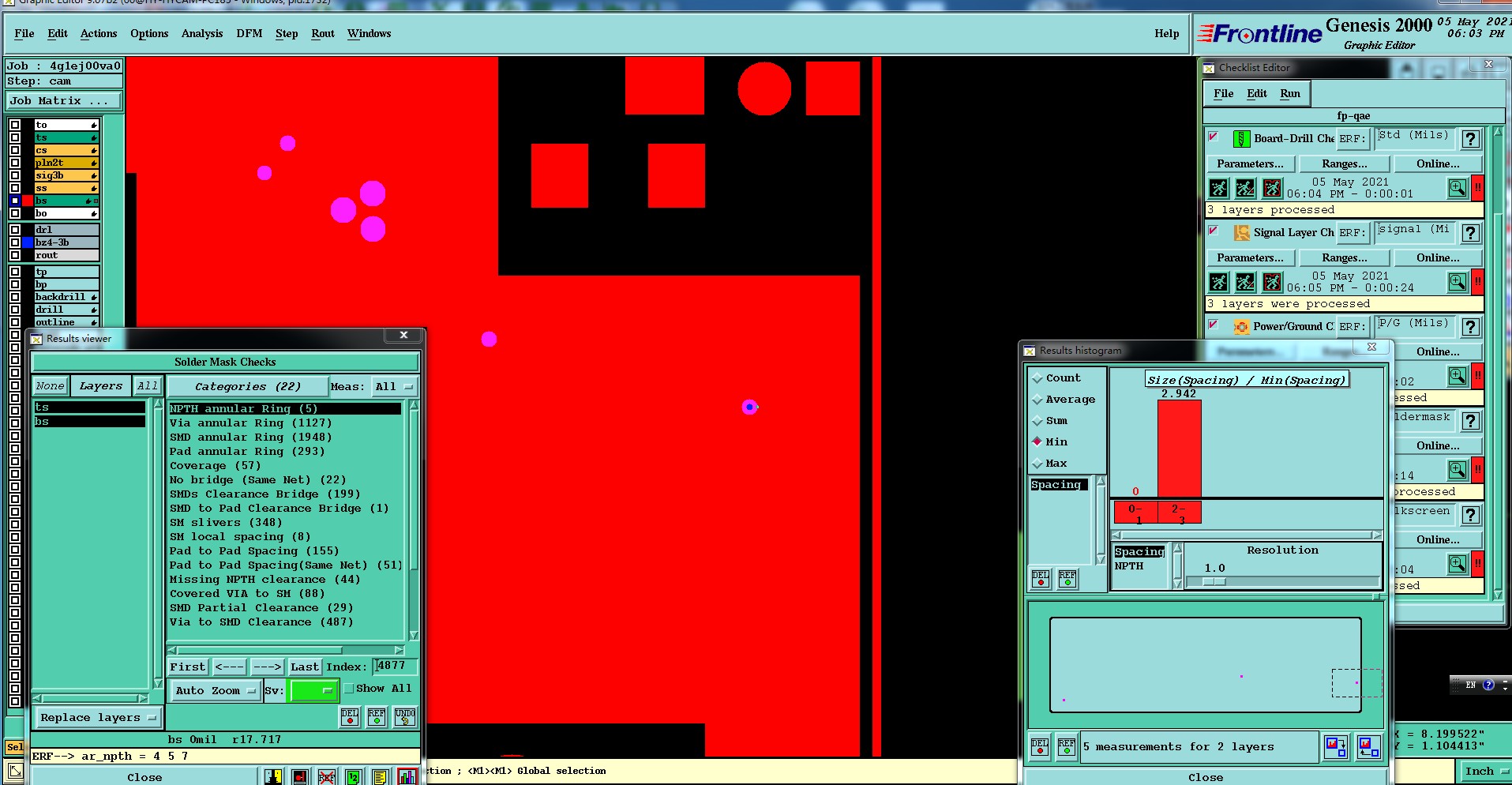Click REF icon at Results histogram bottom
Viewport: 1512px width, 785px height.
click(x=1067, y=746)
